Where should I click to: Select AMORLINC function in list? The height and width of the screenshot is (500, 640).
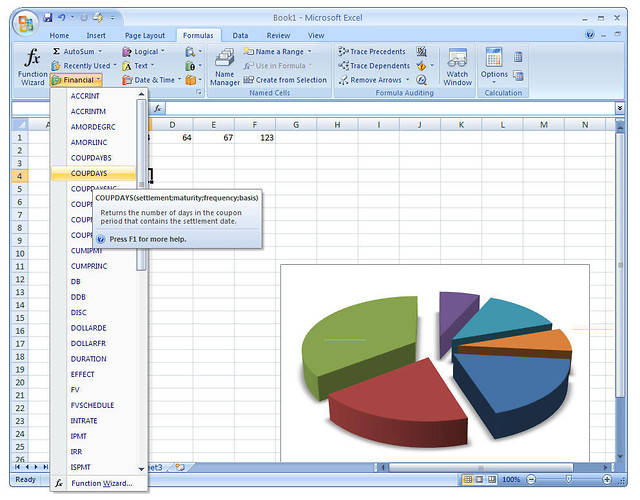[93, 142]
